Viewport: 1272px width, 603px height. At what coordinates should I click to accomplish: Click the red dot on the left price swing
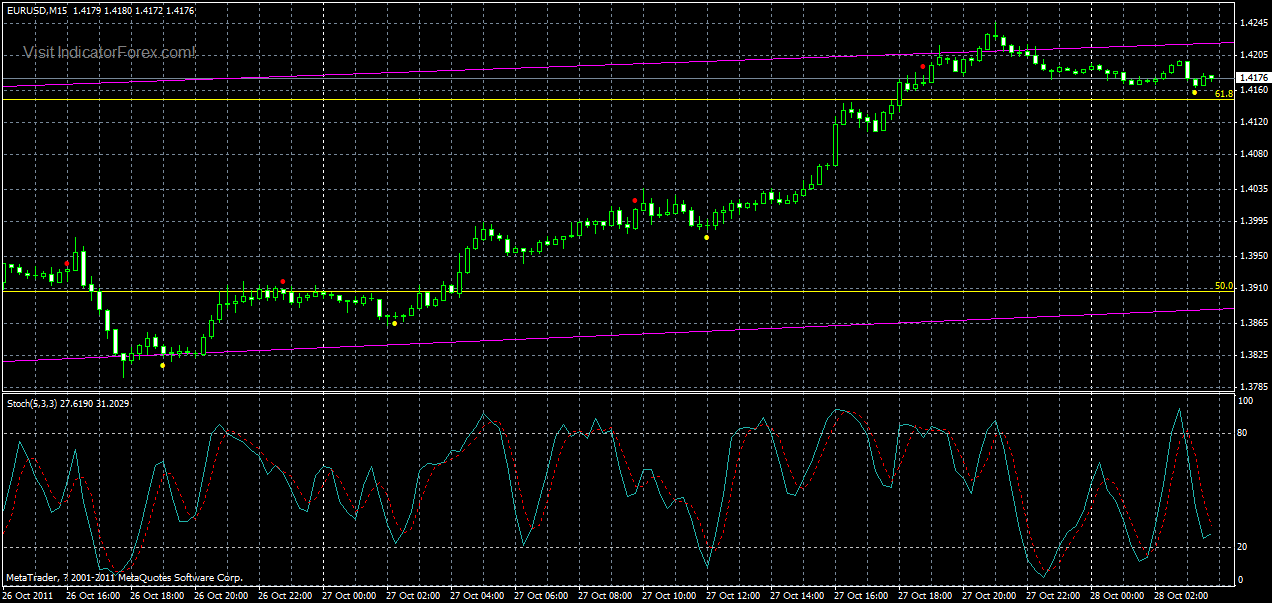(x=66, y=263)
